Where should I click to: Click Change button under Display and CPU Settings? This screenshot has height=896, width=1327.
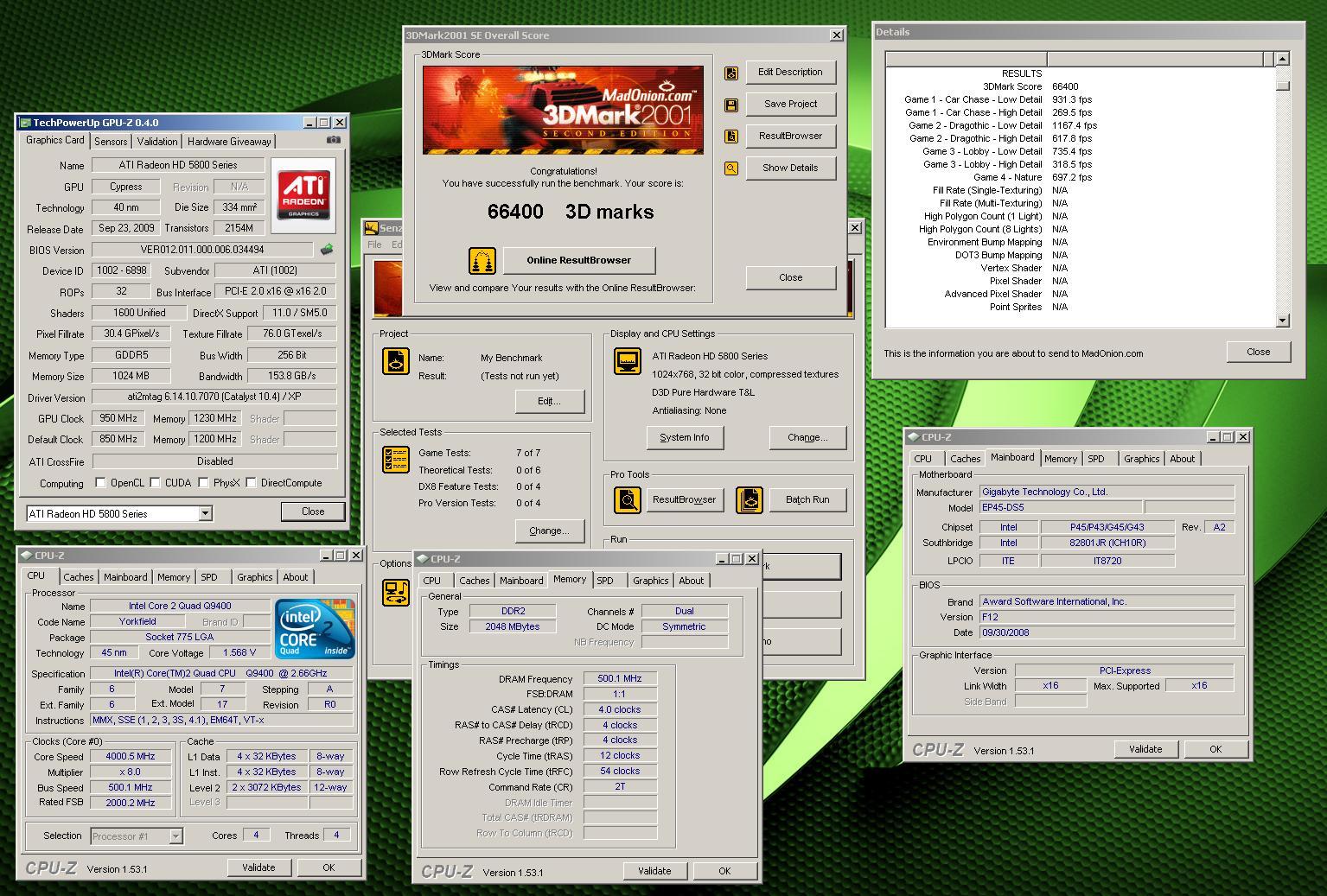pyautogui.click(x=807, y=438)
